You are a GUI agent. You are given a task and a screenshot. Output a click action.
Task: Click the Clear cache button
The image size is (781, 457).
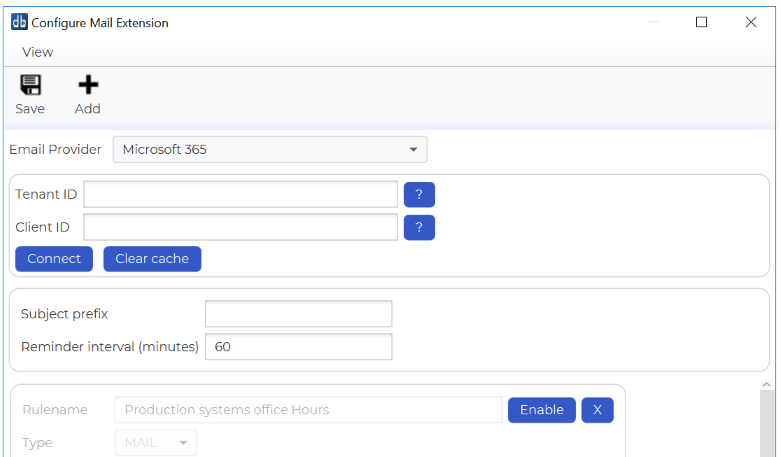coord(152,259)
